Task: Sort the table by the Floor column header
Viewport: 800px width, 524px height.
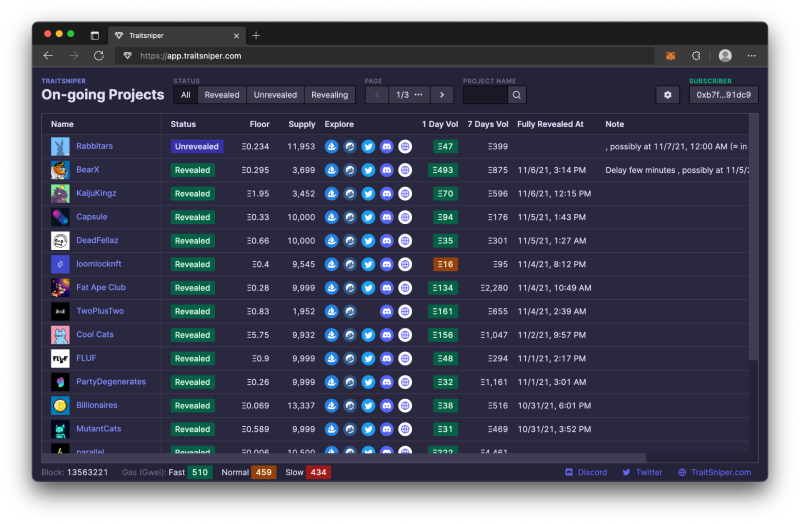Action: click(259, 124)
